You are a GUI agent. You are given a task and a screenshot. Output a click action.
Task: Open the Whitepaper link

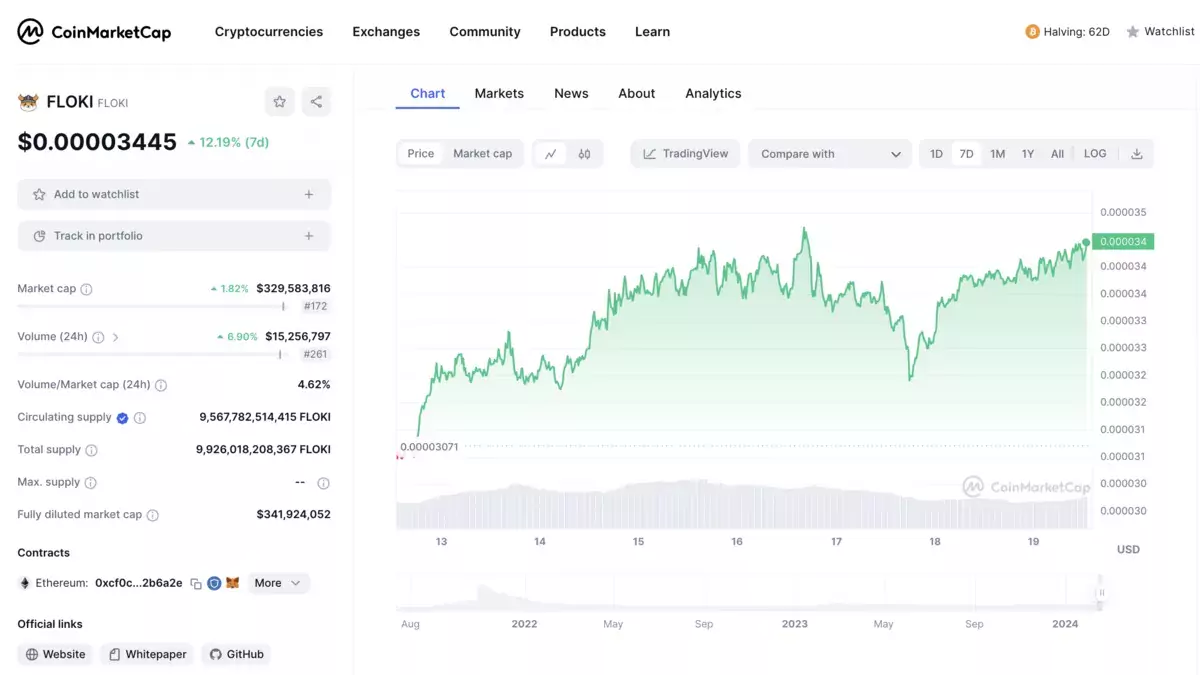[x=148, y=654]
